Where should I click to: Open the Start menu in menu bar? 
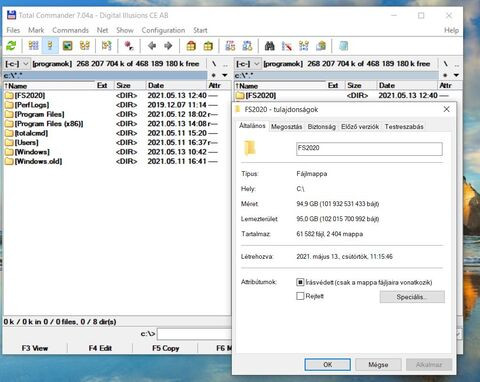click(200, 30)
